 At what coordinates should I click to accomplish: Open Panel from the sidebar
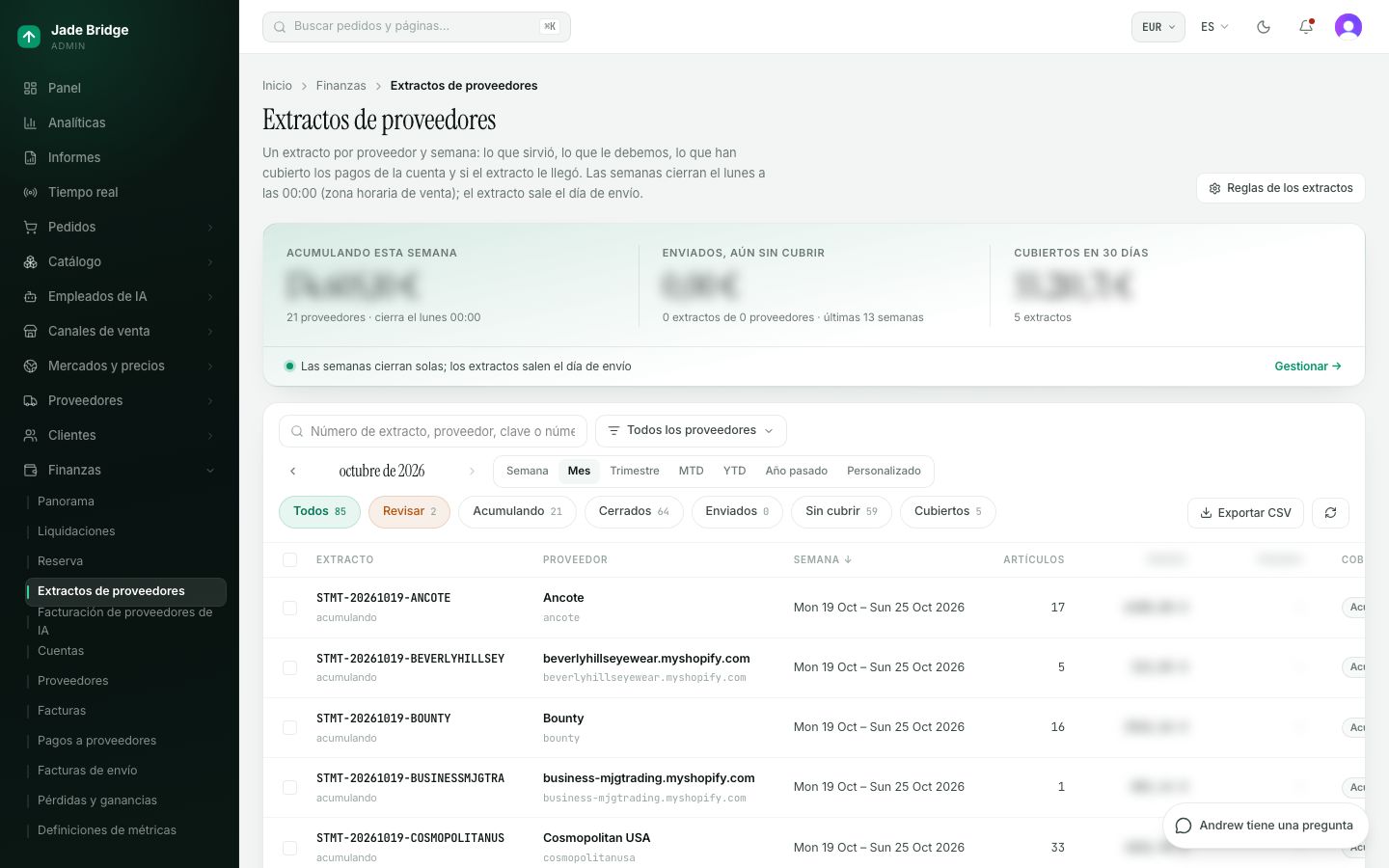click(120, 88)
